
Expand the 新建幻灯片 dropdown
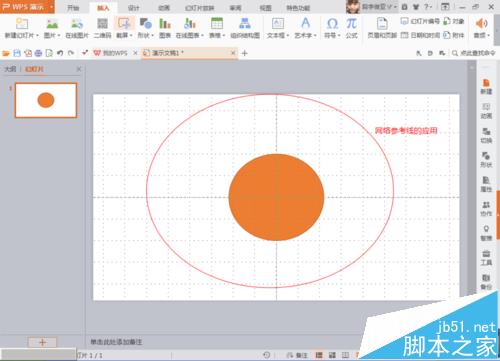[x=37, y=35]
